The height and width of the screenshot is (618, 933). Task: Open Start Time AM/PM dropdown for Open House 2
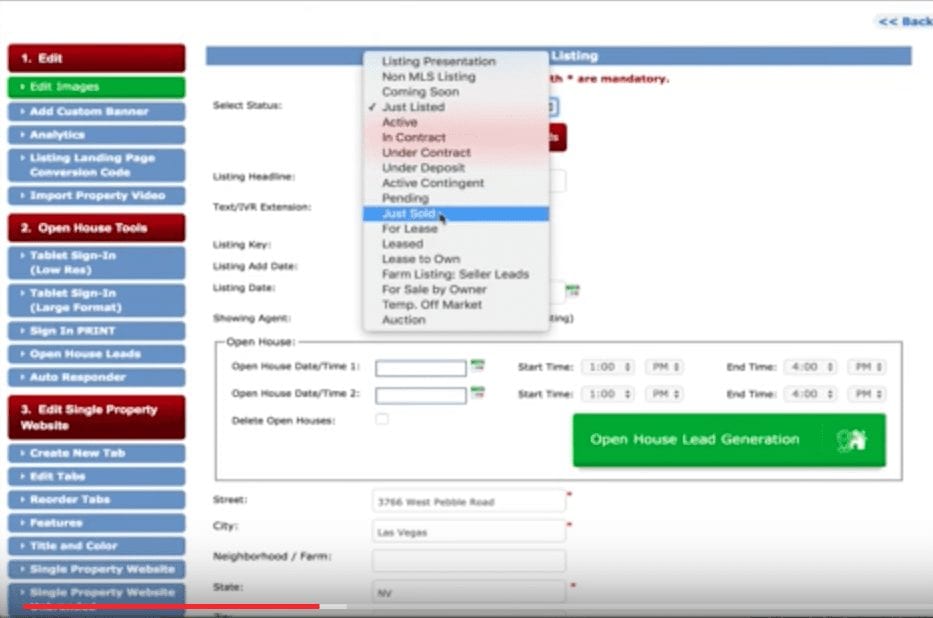tap(665, 394)
